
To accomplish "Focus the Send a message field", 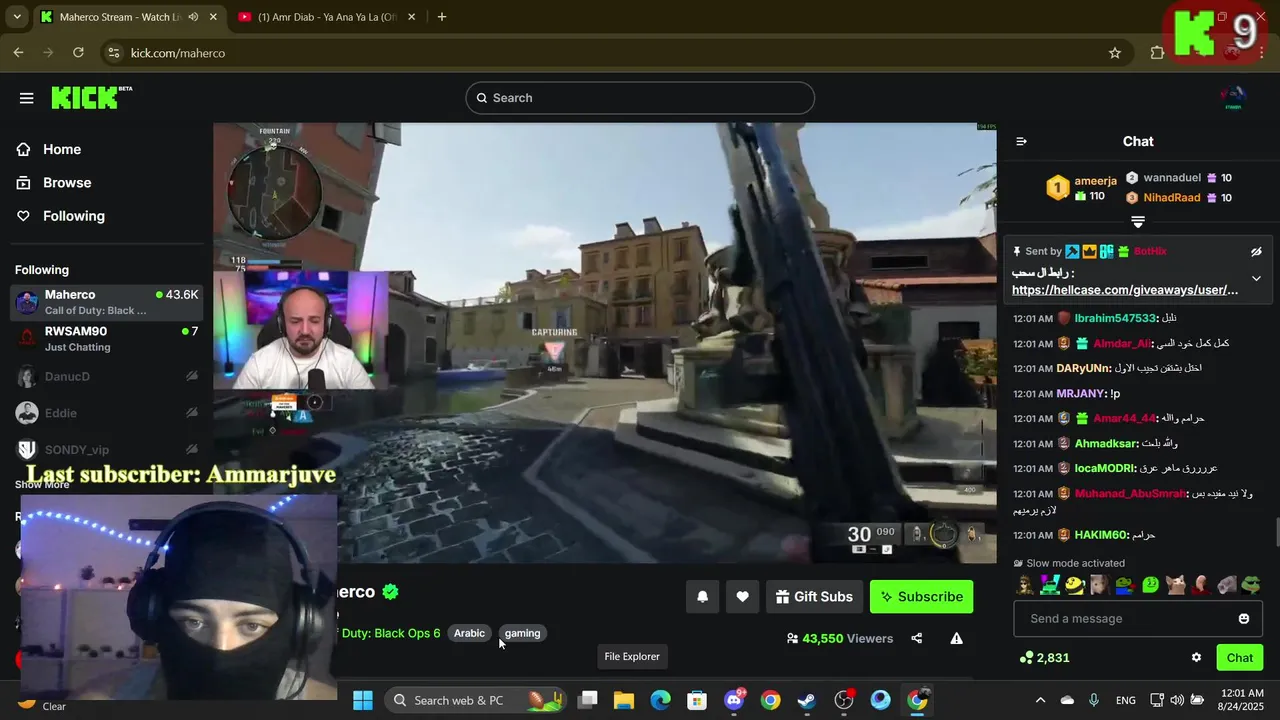I will pyautogui.click(x=1137, y=619).
